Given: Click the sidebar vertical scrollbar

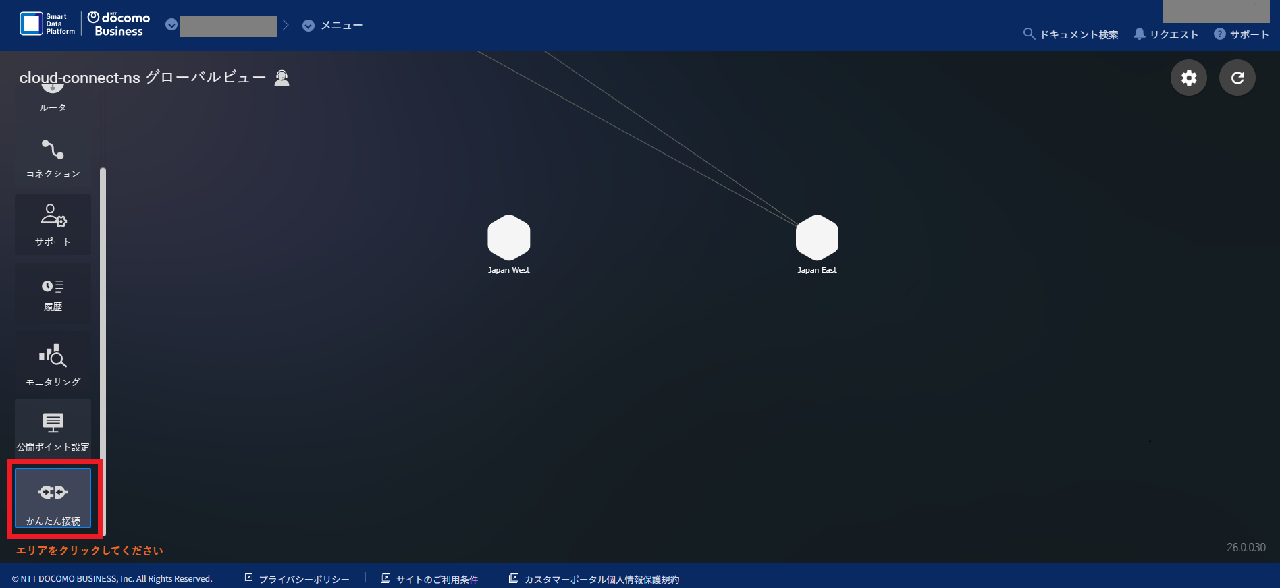Looking at the screenshot, I should [103, 350].
